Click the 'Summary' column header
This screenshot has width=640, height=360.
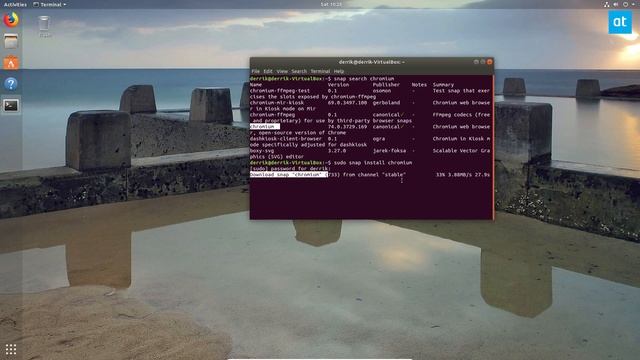point(443,84)
